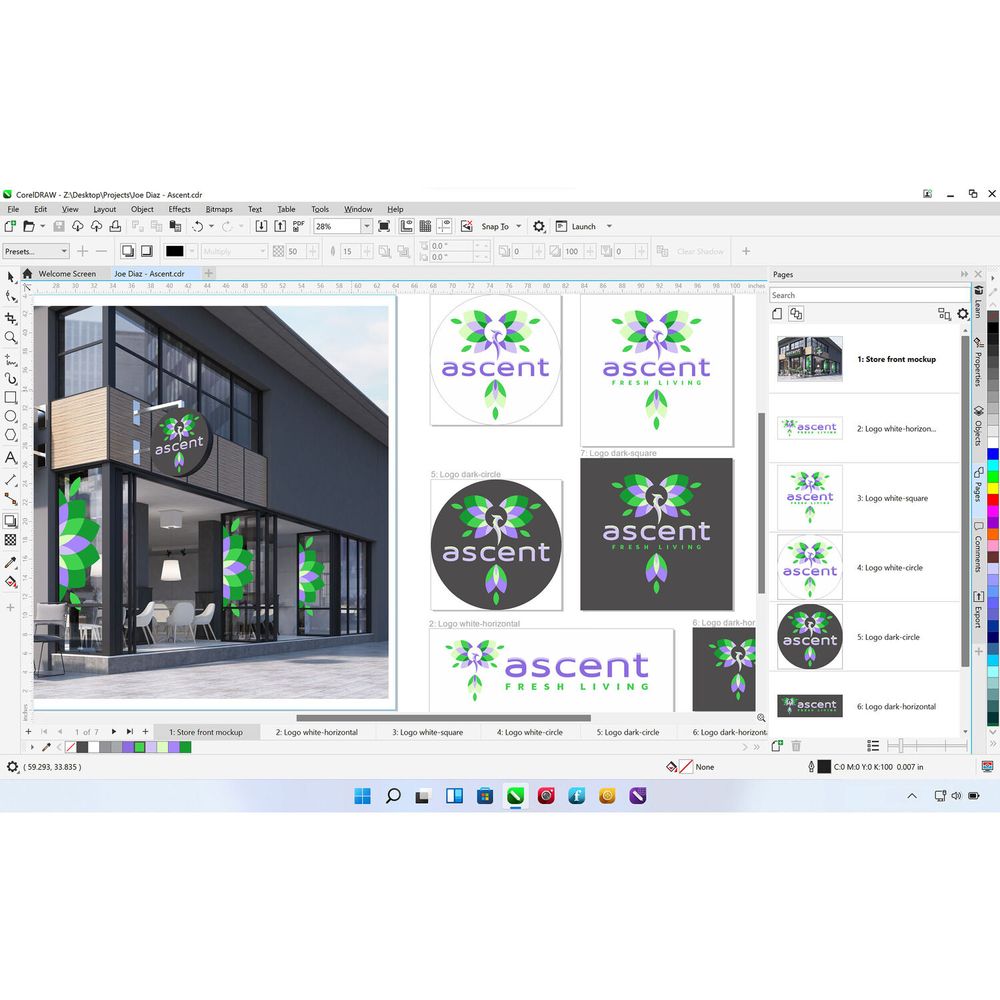This screenshot has height=1000, width=1000.
Task: Toggle Pages docker list view
Action: point(873,746)
